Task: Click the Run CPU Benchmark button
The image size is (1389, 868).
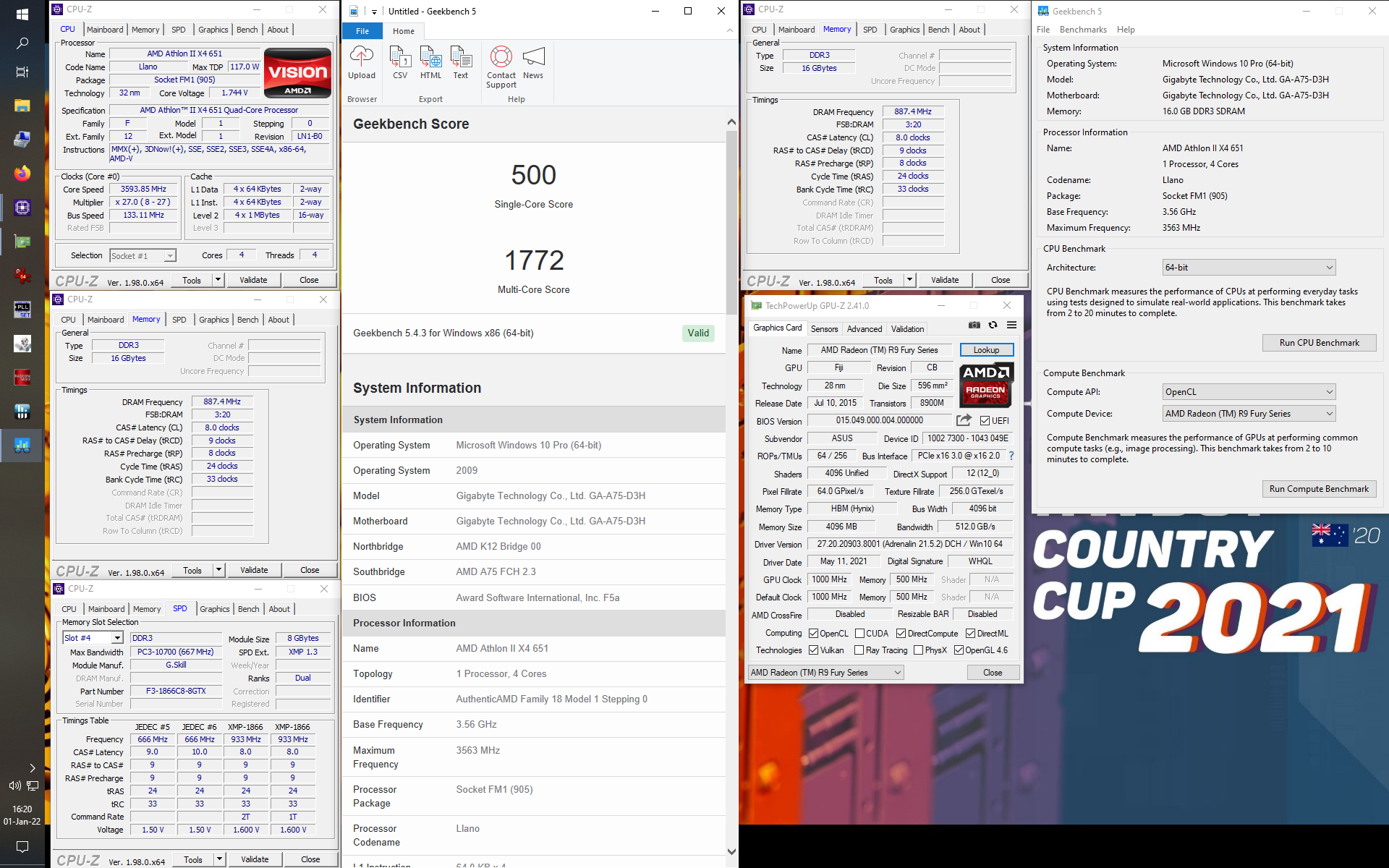Action: [1319, 343]
